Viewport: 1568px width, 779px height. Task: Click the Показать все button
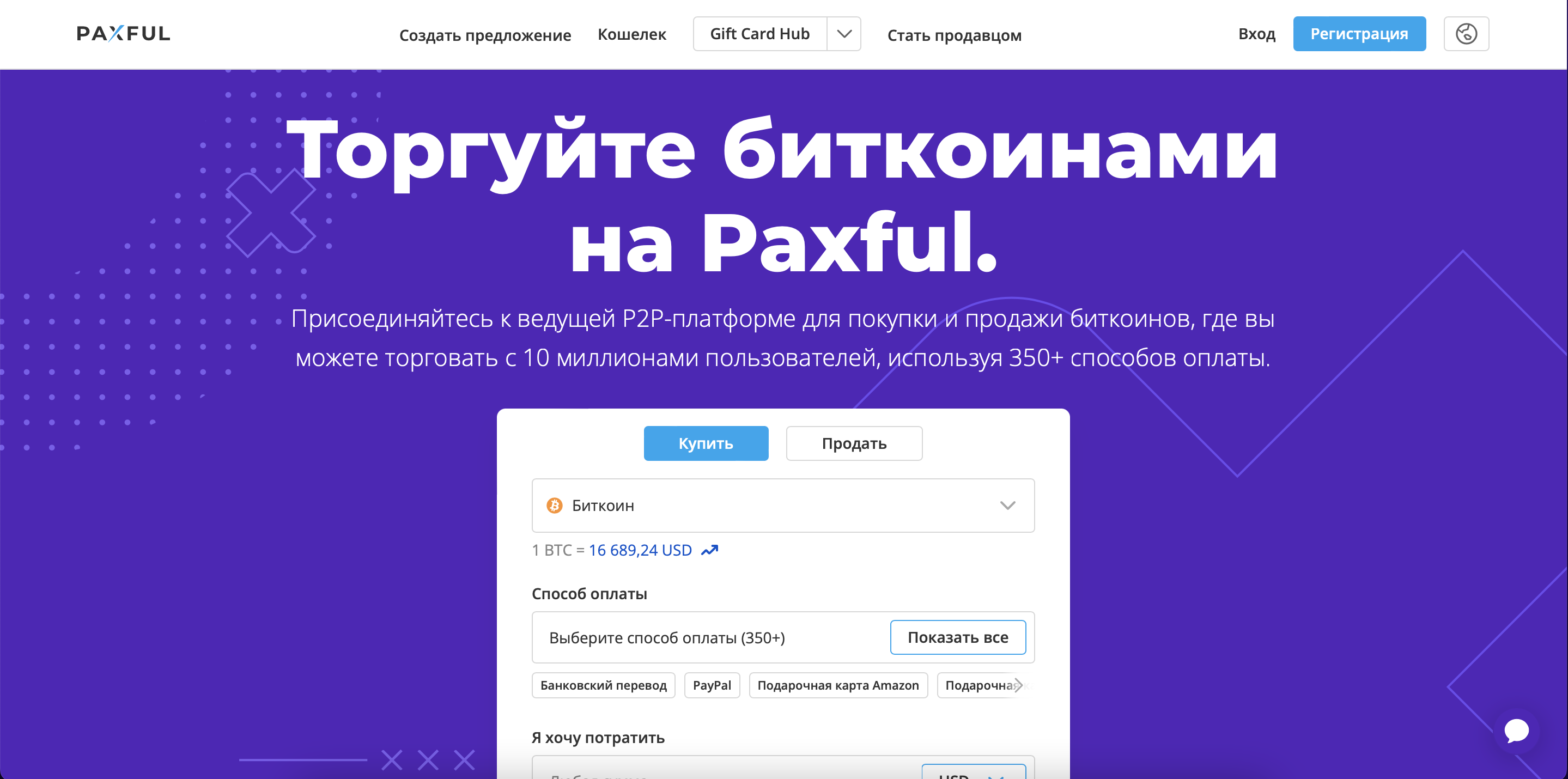(x=957, y=637)
